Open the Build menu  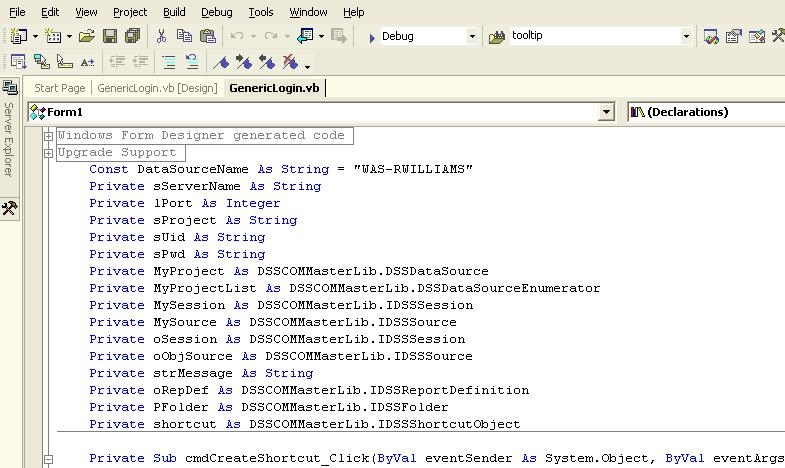174,12
